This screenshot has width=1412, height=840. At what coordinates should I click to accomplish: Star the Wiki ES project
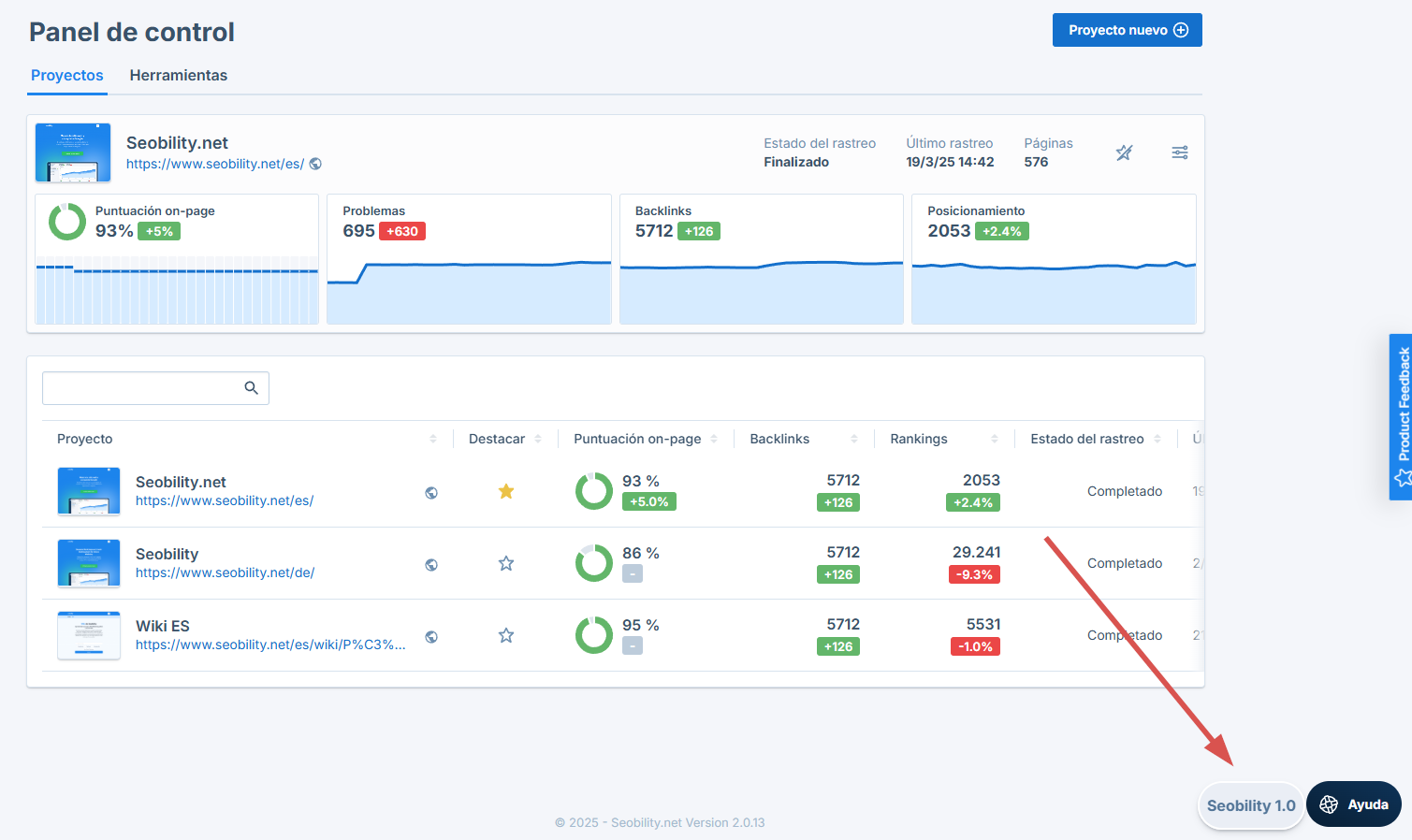[x=506, y=635]
